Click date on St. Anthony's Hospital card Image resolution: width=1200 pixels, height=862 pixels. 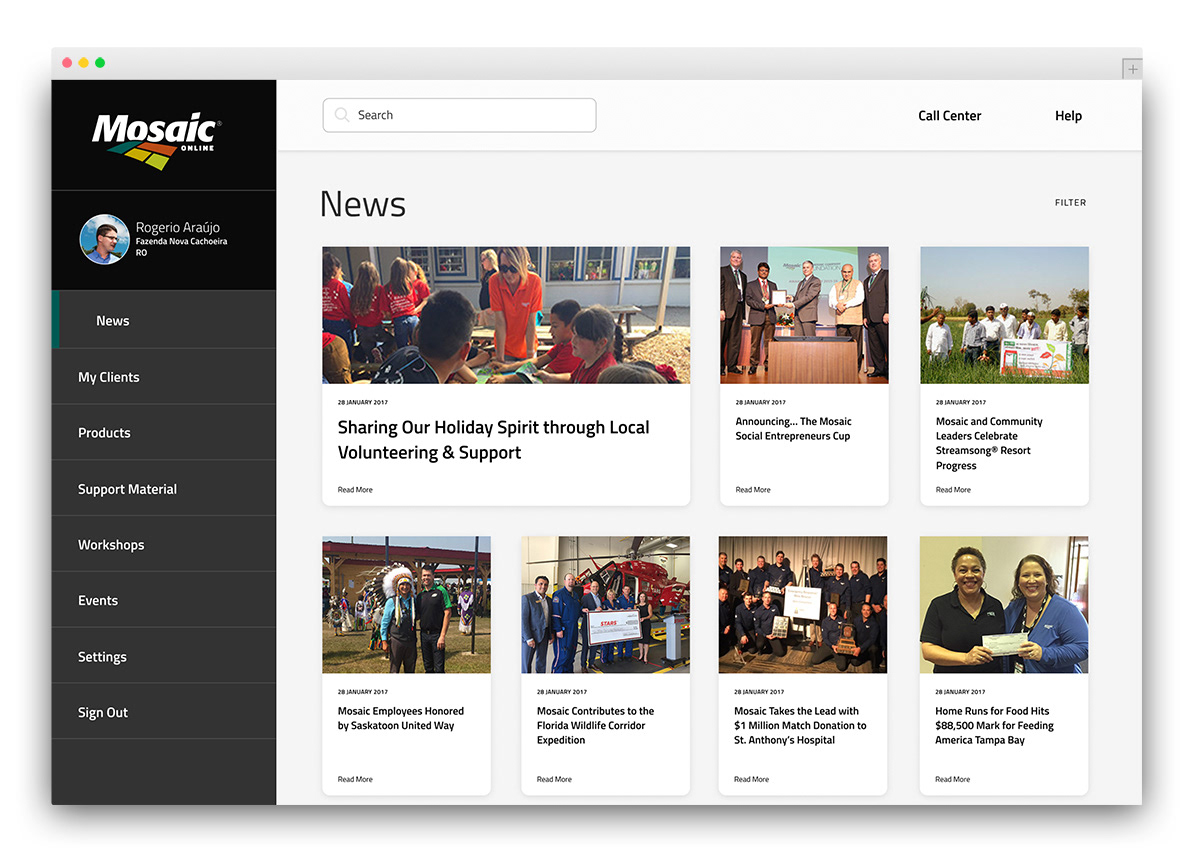[x=759, y=692]
